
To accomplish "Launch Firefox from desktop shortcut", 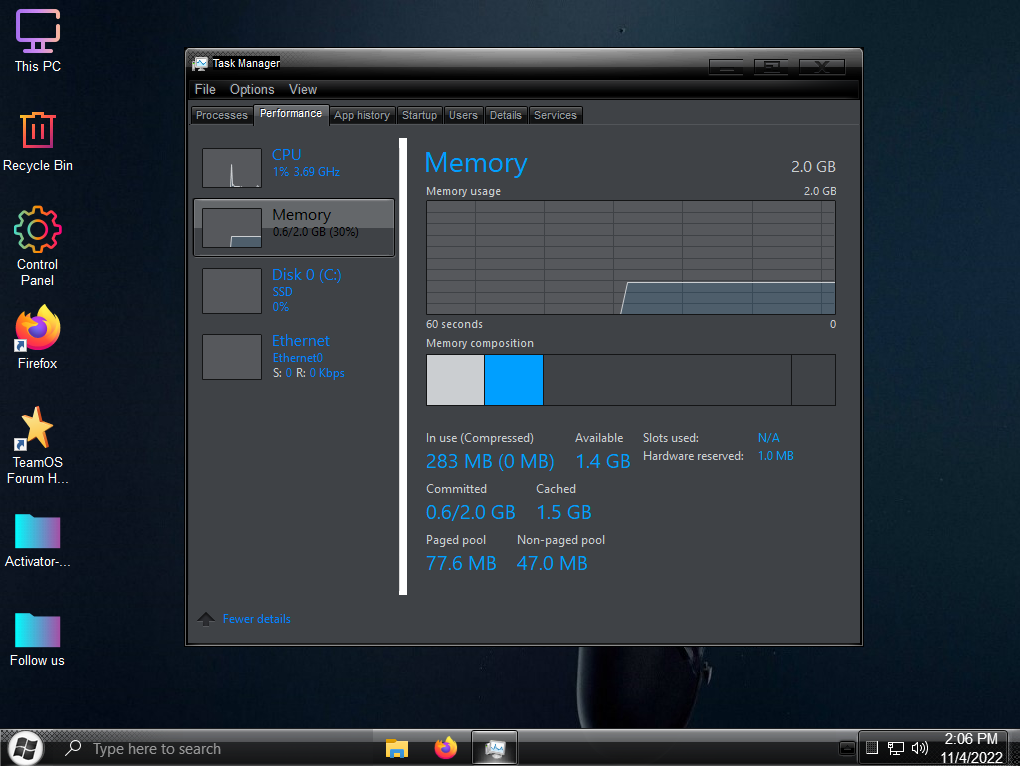I will coord(38,329).
